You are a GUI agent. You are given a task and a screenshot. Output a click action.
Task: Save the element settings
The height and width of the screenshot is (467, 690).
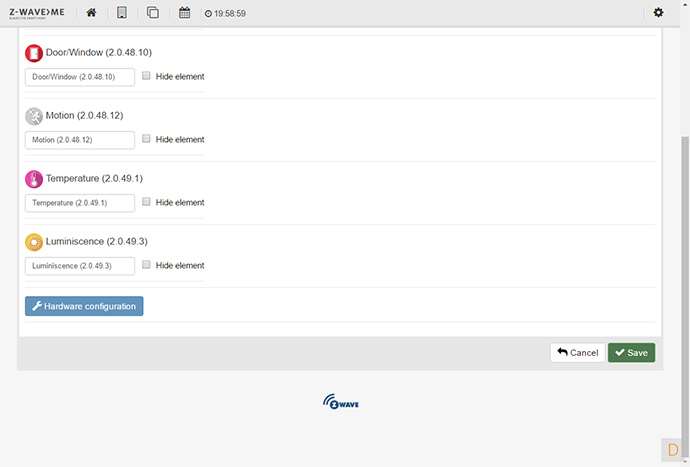click(x=631, y=353)
